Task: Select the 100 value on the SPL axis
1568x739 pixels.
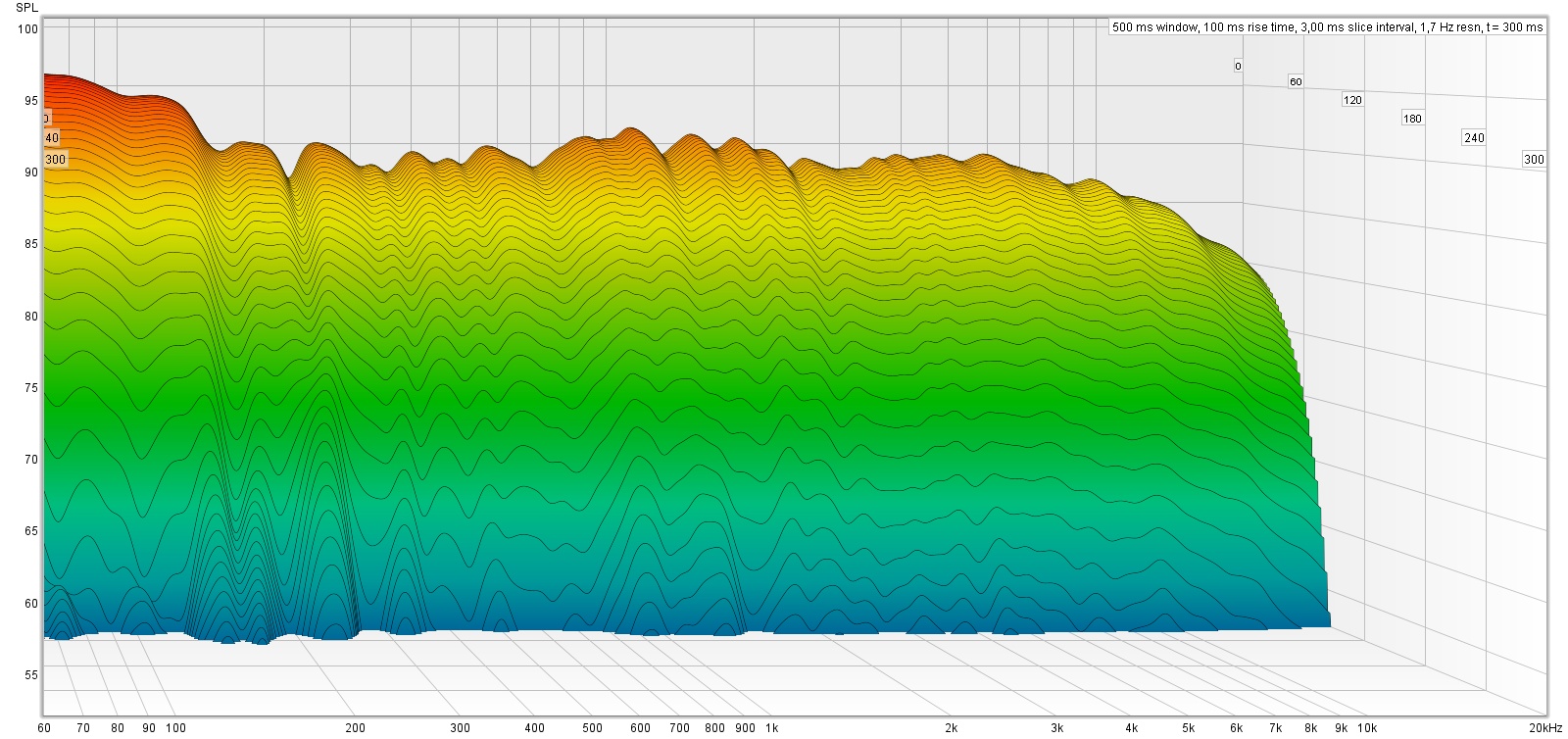Action: pyautogui.click(x=28, y=28)
